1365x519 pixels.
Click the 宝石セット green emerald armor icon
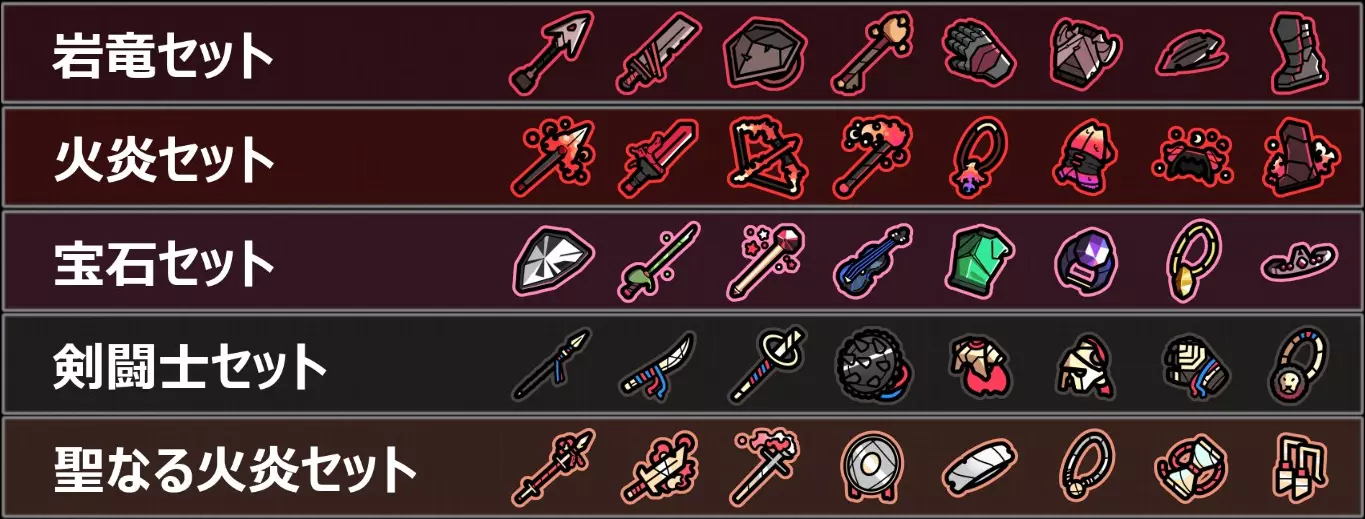click(980, 263)
